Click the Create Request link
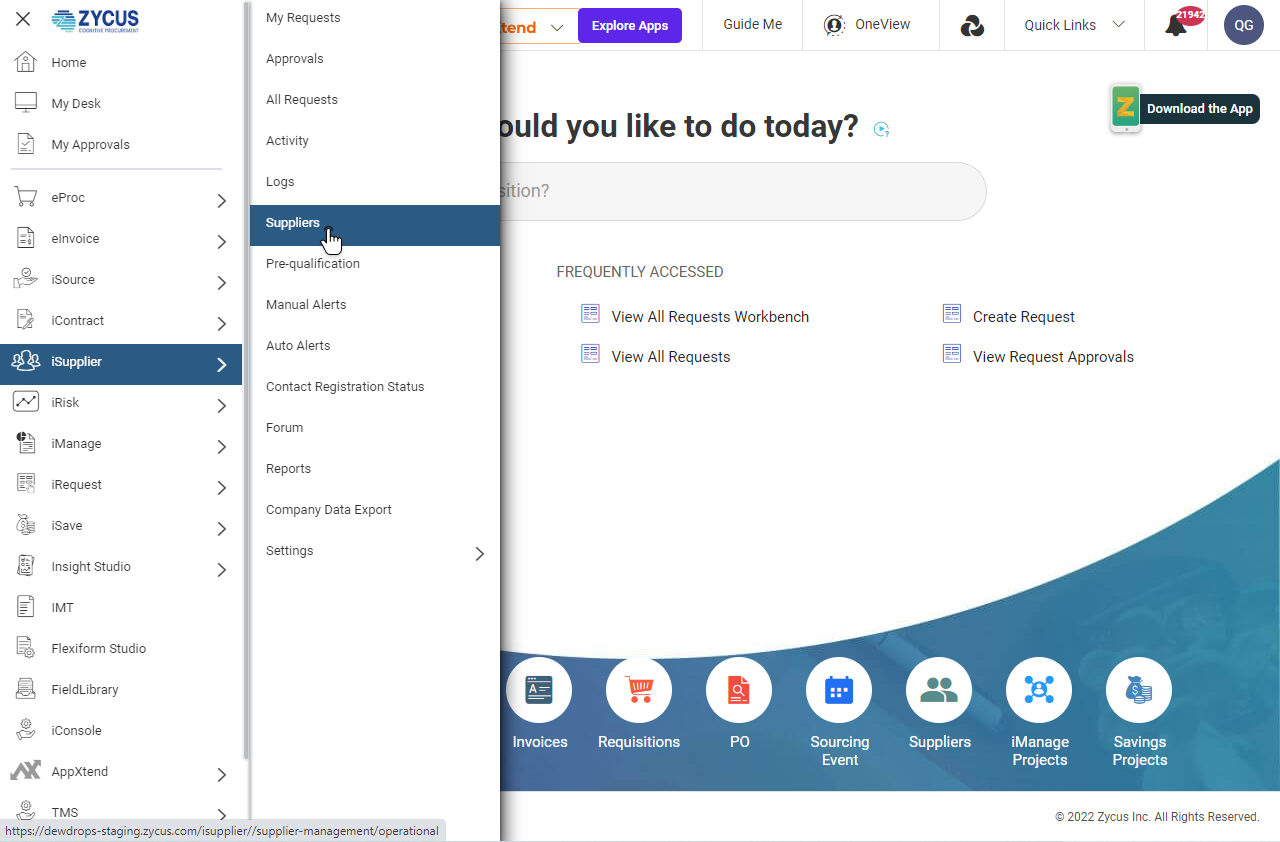Screen dimensions: 1280x842 point(1023,317)
